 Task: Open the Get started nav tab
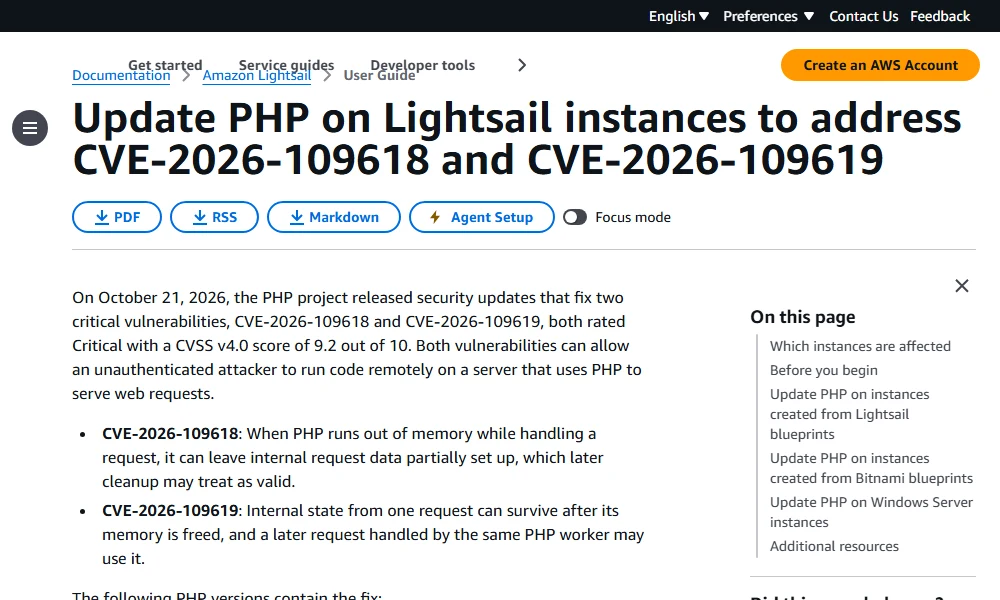point(165,63)
